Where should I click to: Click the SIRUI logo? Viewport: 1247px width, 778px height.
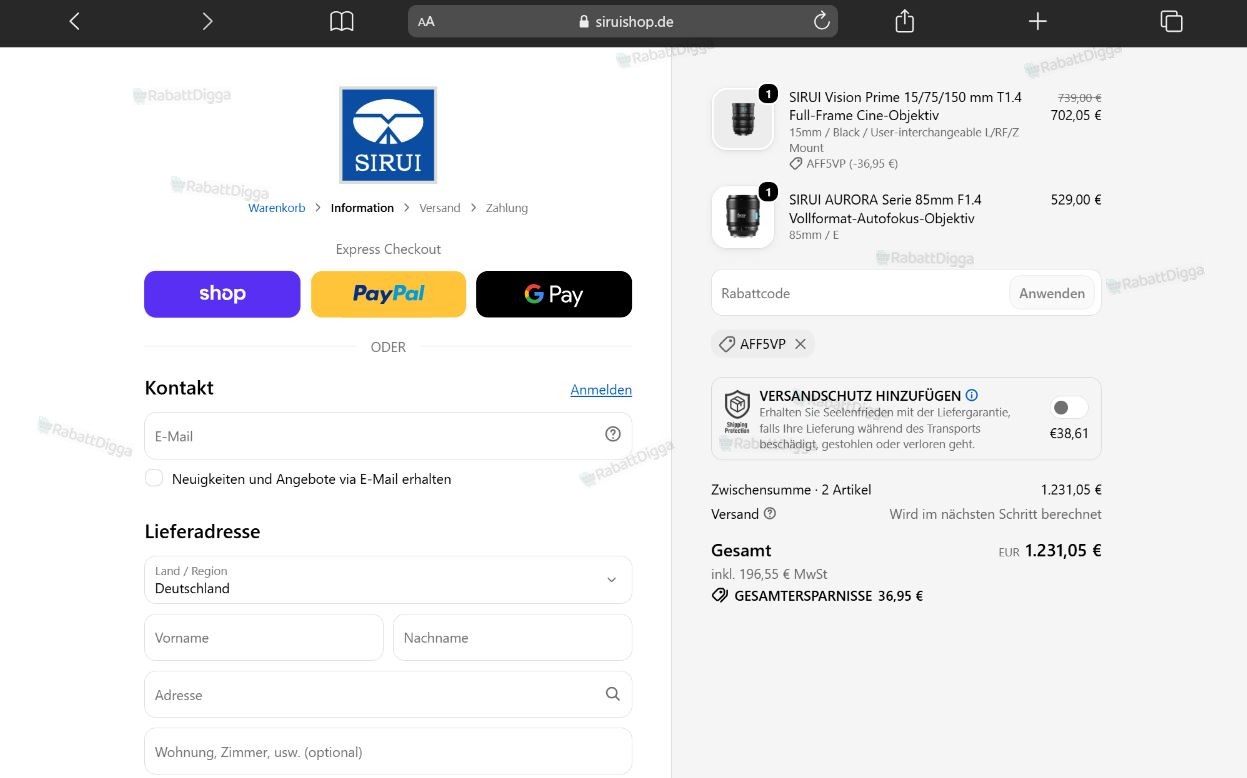pos(388,135)
